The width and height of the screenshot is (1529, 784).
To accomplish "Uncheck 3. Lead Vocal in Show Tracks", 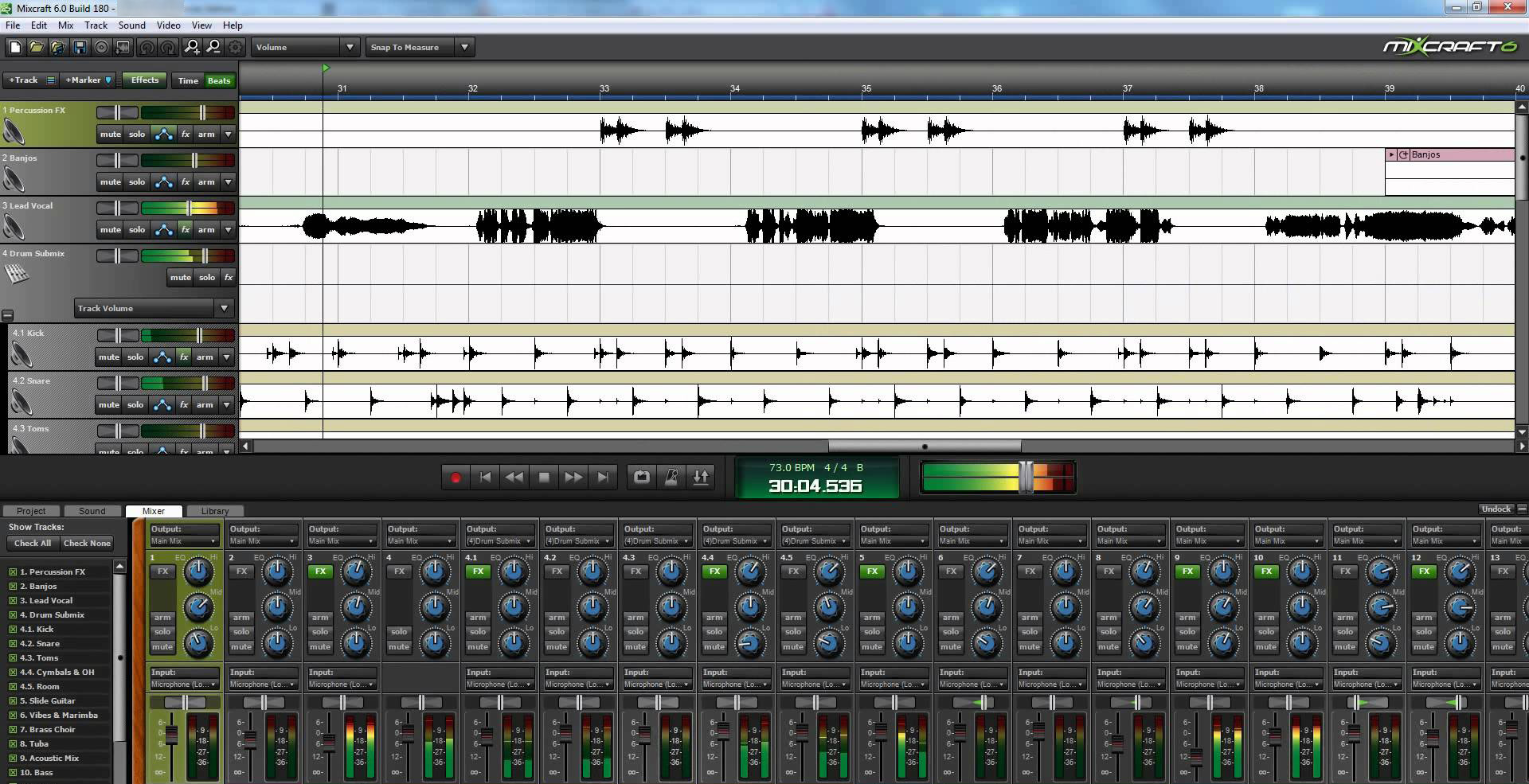I will point(13,601).
